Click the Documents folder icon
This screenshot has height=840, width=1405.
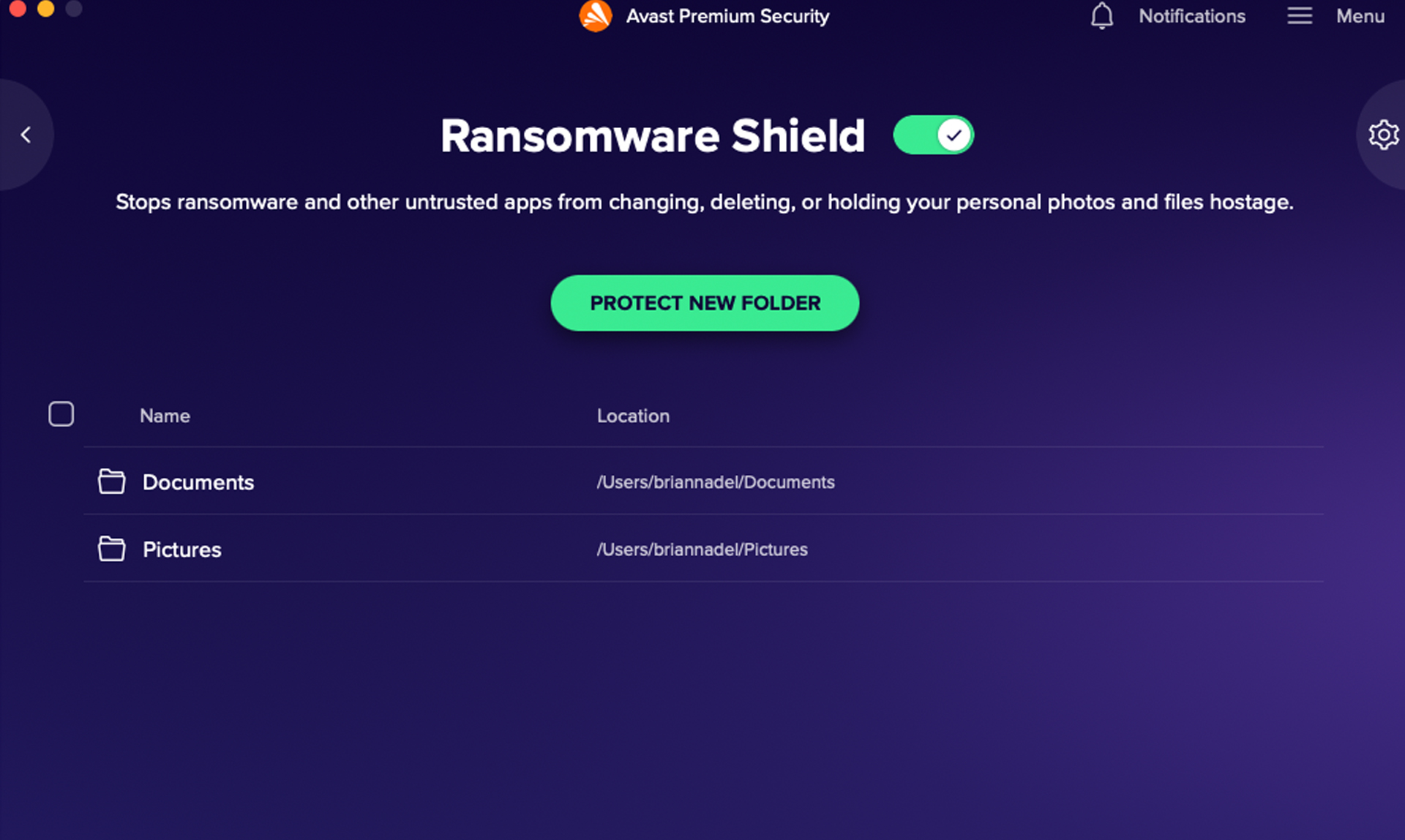pyautogui.click(x=110, y=481)
